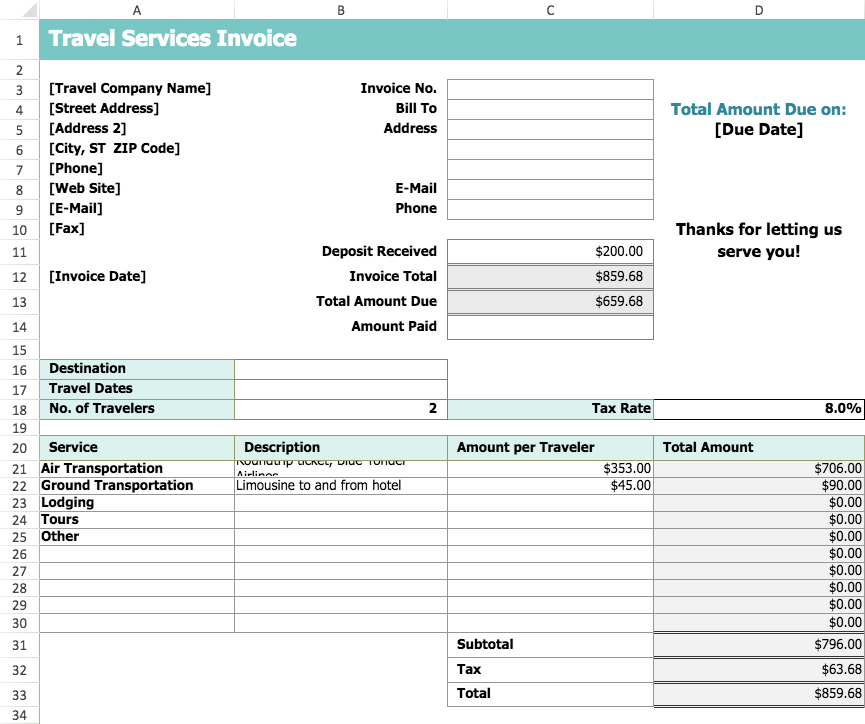Select the Total Amount Due $659.68 cell
The height and width of the screenshot is (724, 865).
[551, 301]
